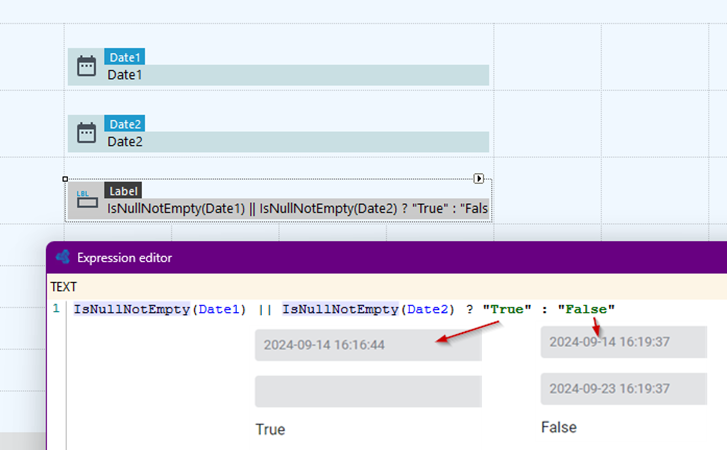Click the Expression editor logo icon
Image resolution: width=727 pixels, height=450 pixels.
point(63,257)
